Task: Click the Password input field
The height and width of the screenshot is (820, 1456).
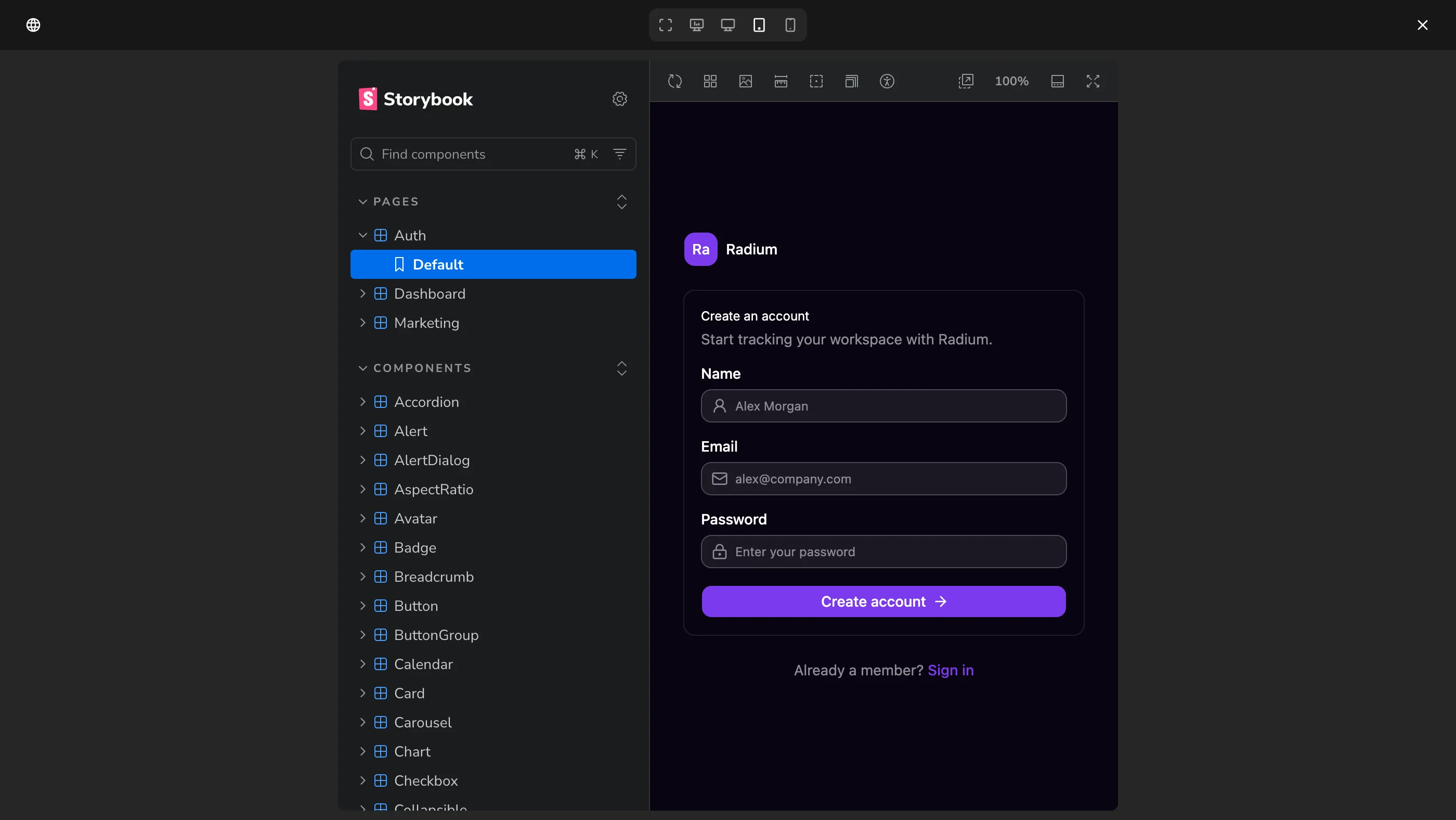Action: click(x=883, y=552)
